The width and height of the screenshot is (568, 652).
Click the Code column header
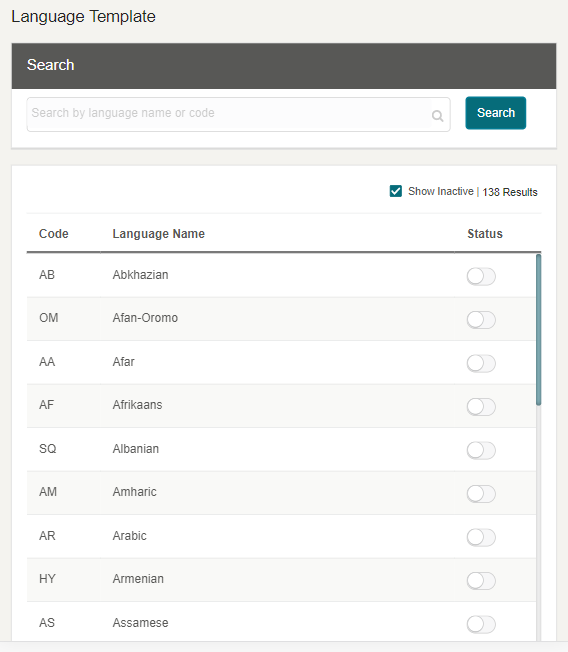pyautogui.click(x=54, y=234)
